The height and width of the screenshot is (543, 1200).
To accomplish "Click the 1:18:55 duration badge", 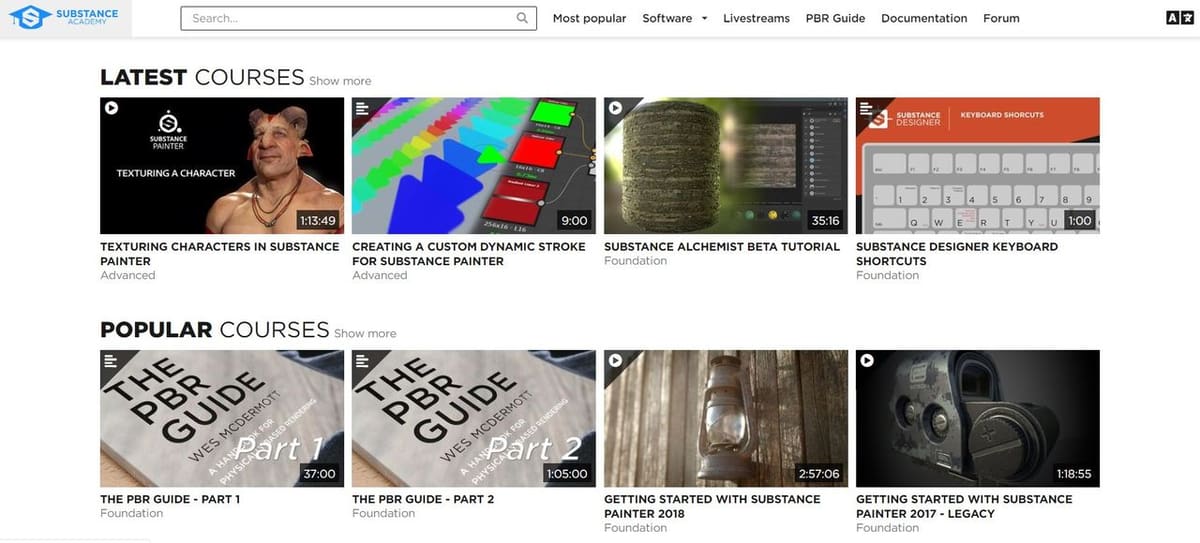I will pos(1074,474).
